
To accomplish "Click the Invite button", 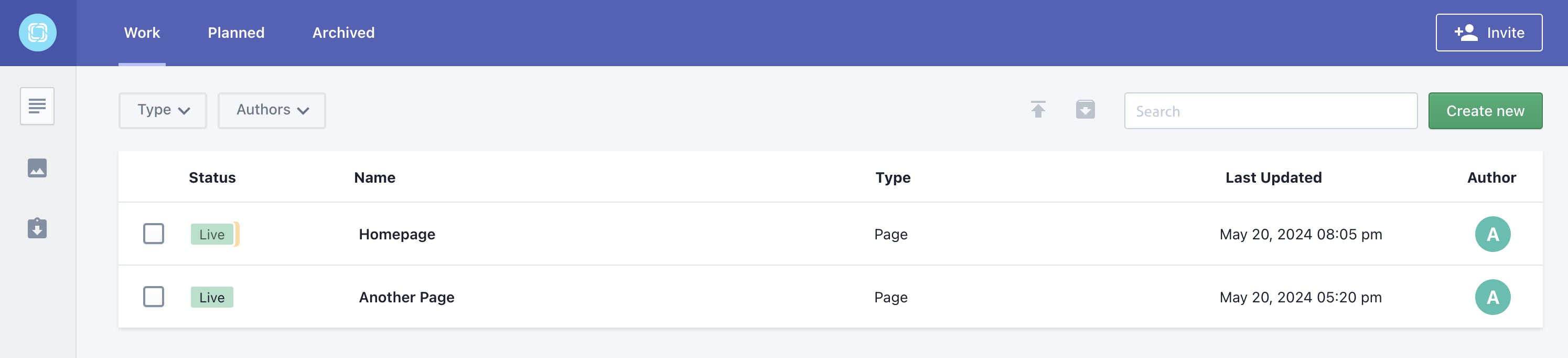I will [1488, 33].
